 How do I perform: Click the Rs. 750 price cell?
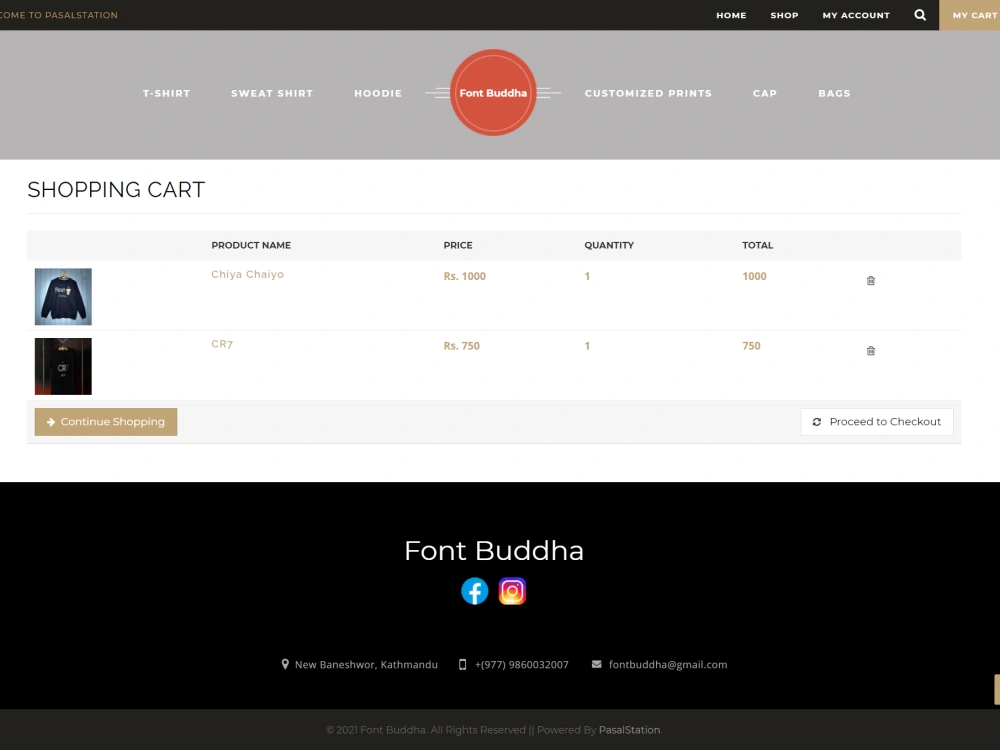point(461,346)
